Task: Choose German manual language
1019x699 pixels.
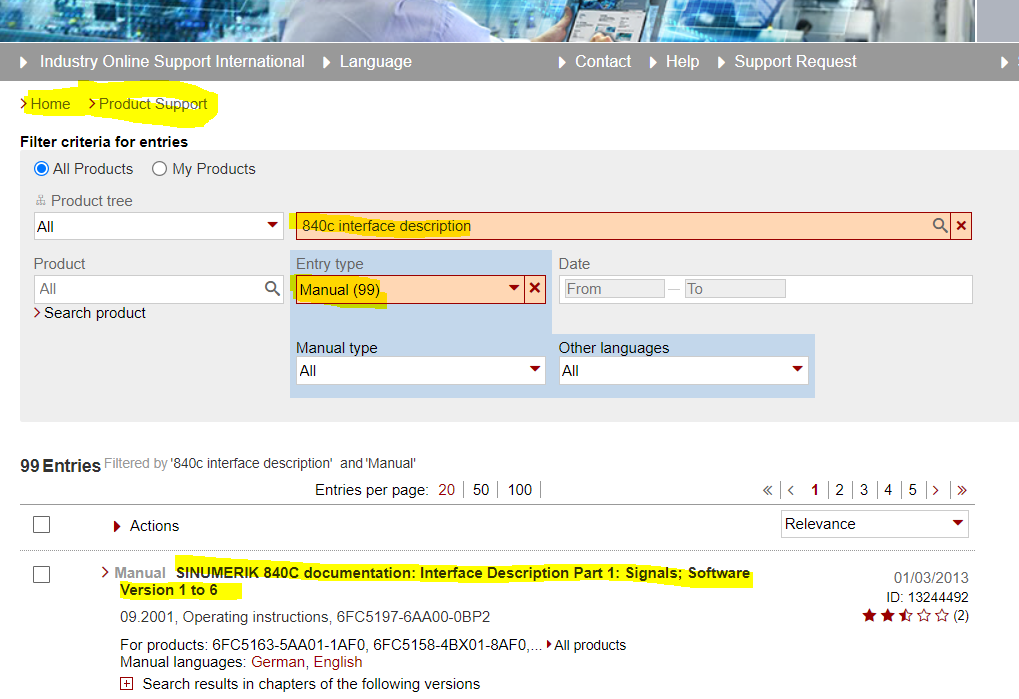Action: pos(277,662)
